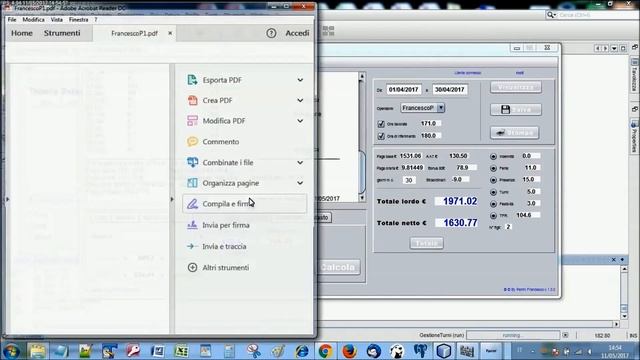This screenshot has width=640, height=360.
Task: Click the Stampa print button
Action: (515, 133)
